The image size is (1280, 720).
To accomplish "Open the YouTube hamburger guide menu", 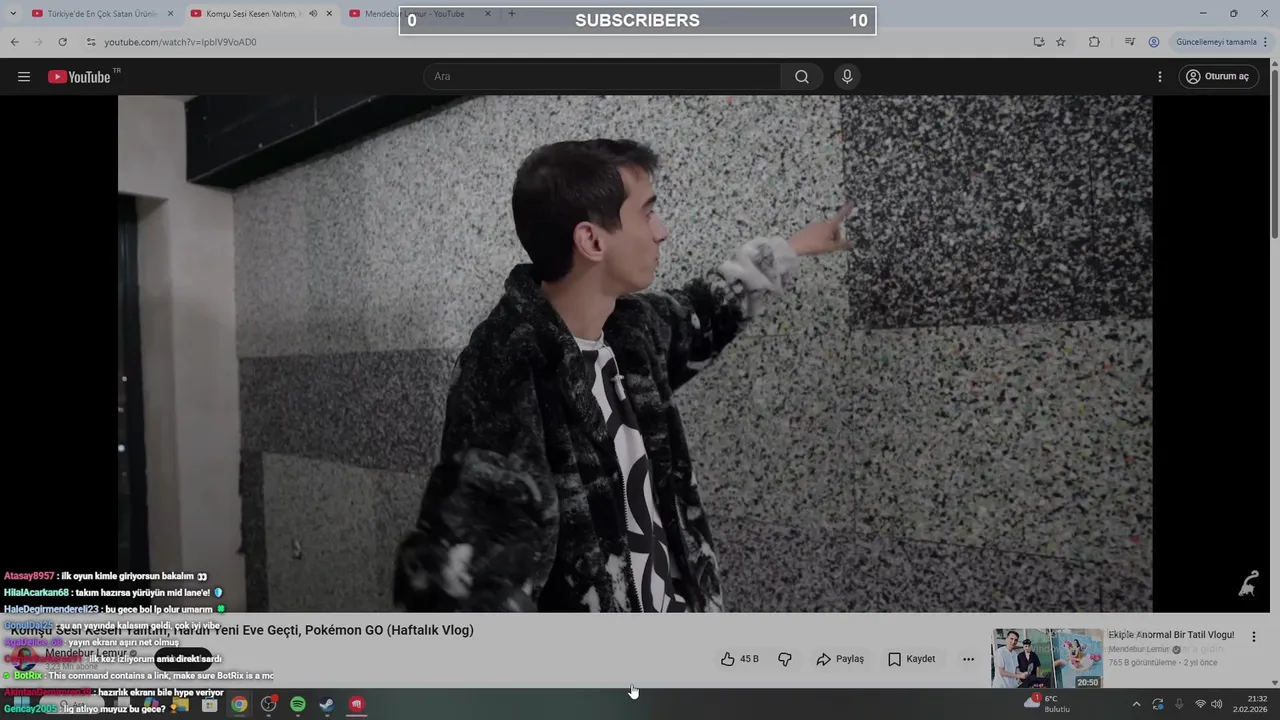I will [24, 76].
